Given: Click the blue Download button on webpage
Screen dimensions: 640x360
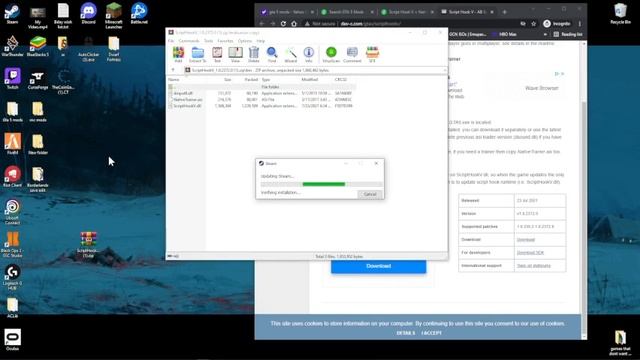Looking at the screenshot, I should (378, 266).
